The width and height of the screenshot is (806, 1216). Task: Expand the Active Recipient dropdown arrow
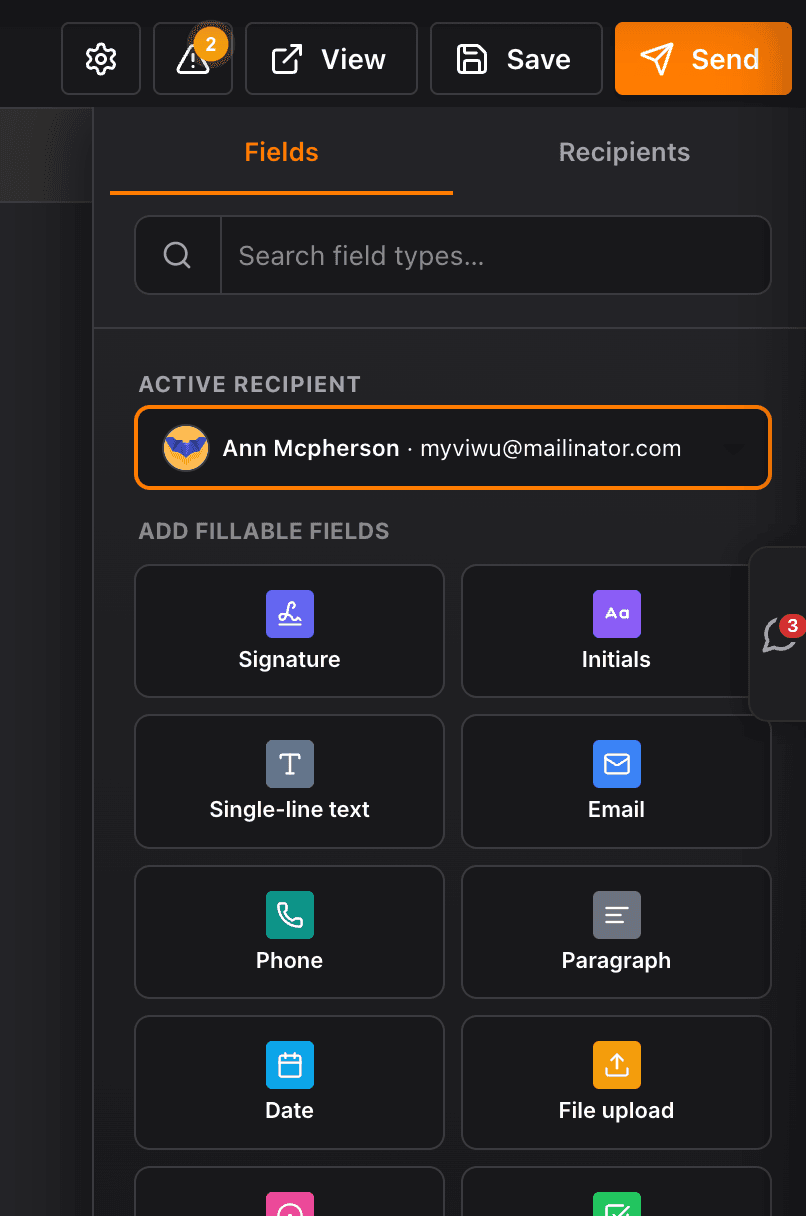[735, 448]
